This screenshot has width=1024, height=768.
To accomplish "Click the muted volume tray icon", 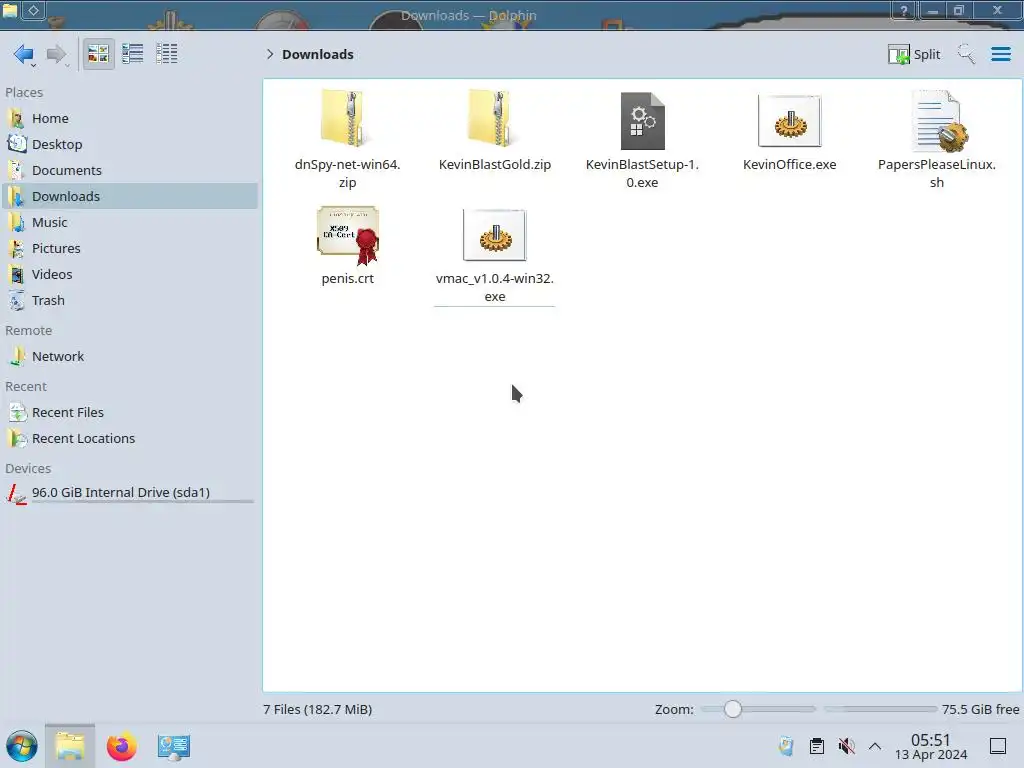I will coord(846,746).
